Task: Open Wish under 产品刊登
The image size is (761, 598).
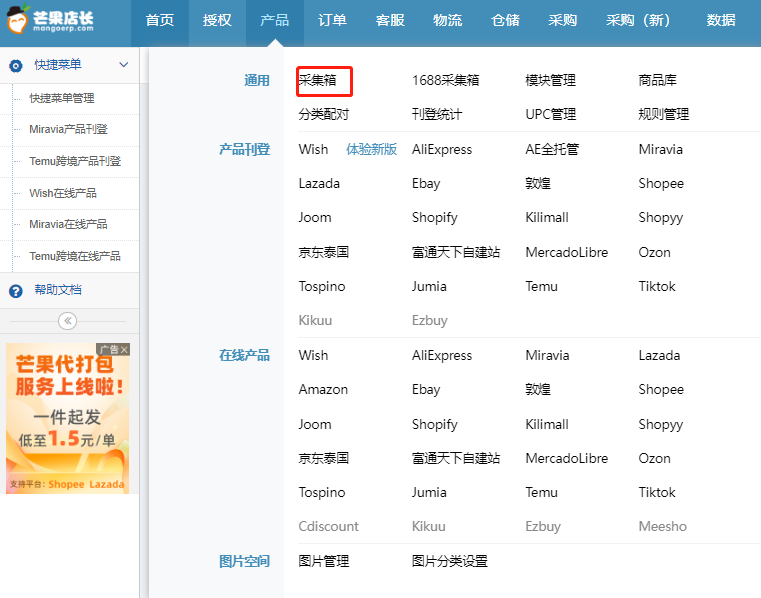Action: coord(314,149)
